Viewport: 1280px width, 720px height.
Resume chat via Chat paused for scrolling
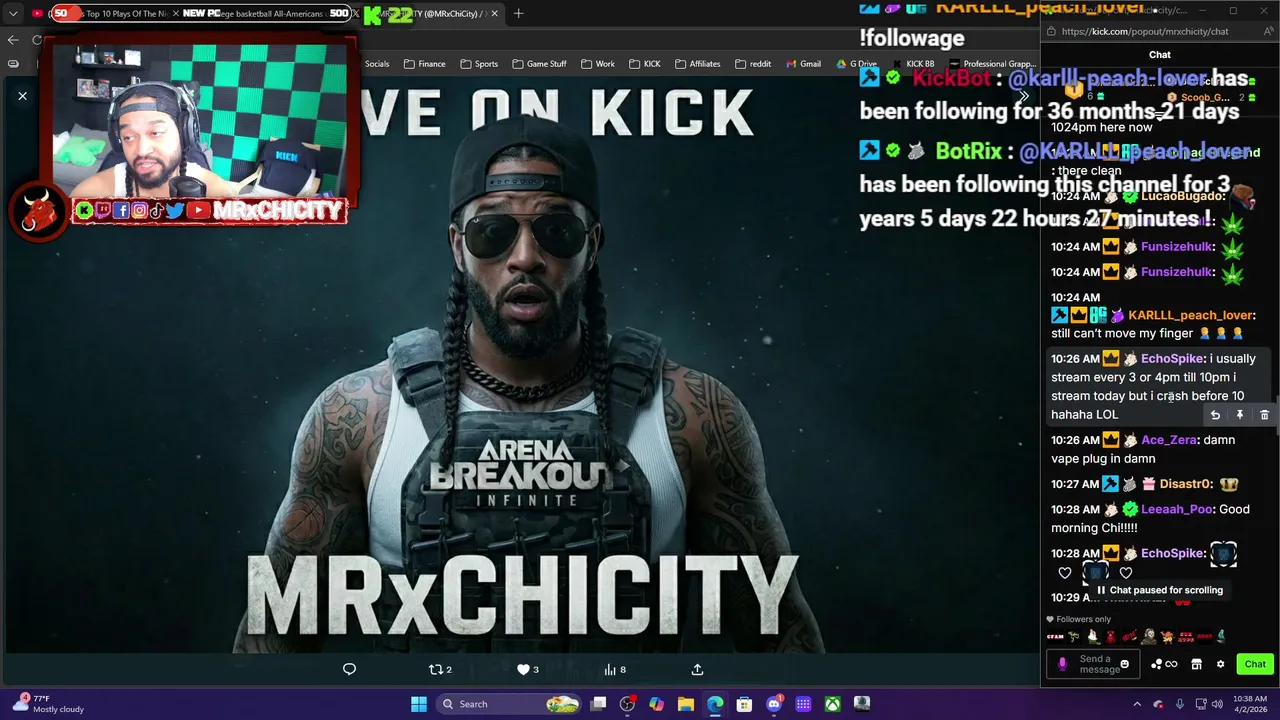coord(1160,590)
